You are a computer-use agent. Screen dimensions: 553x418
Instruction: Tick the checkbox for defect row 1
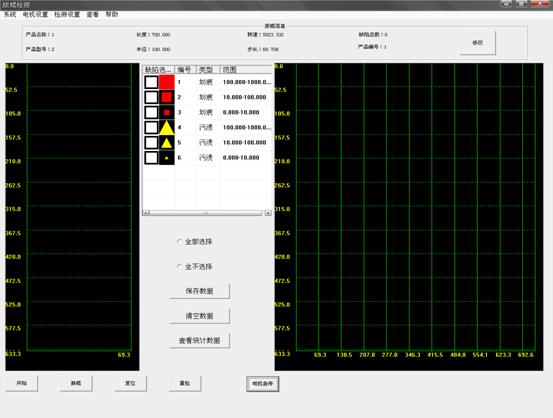point(151,82)
